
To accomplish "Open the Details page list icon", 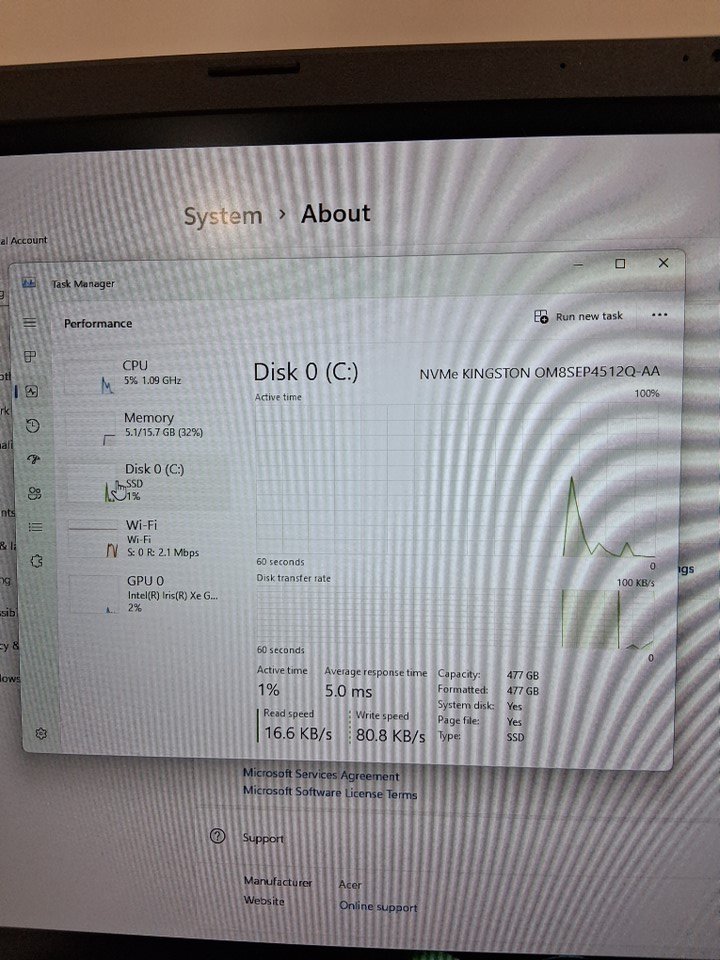I will (x=36, y=527).
